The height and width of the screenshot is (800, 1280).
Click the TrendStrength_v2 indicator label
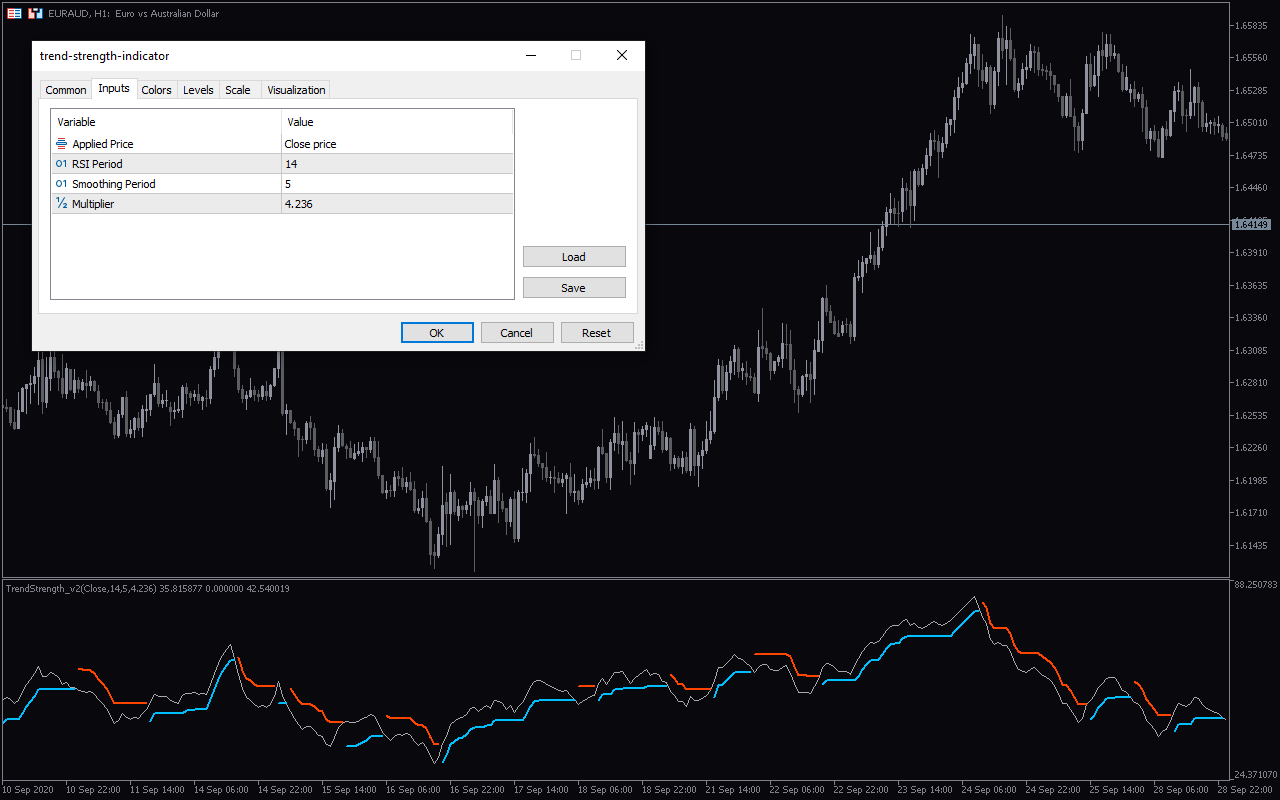[x=148, y=589]
